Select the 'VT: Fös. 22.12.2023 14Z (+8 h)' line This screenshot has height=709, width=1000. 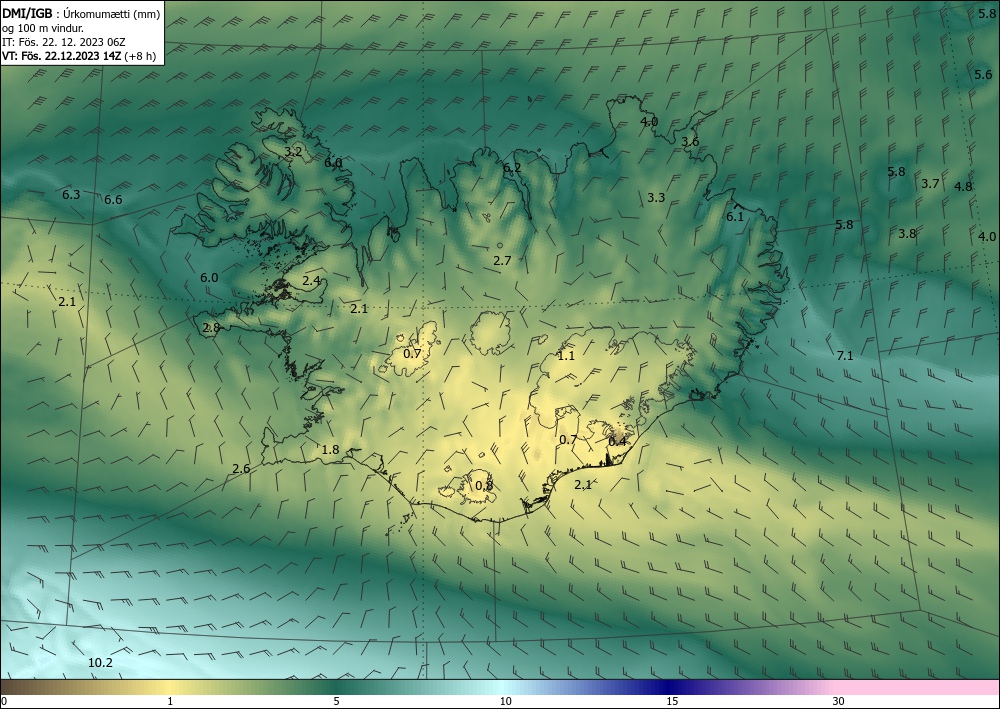coord(79,55)
